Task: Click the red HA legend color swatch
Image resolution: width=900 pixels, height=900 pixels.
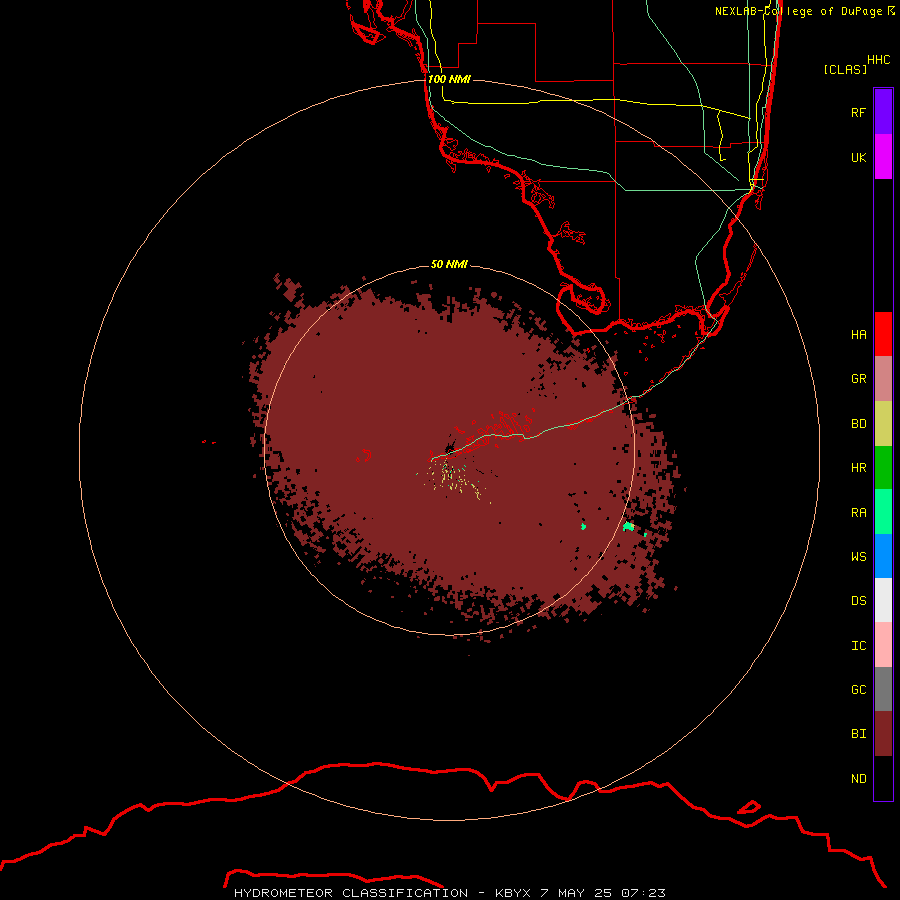Action: (x=883, y=334)
